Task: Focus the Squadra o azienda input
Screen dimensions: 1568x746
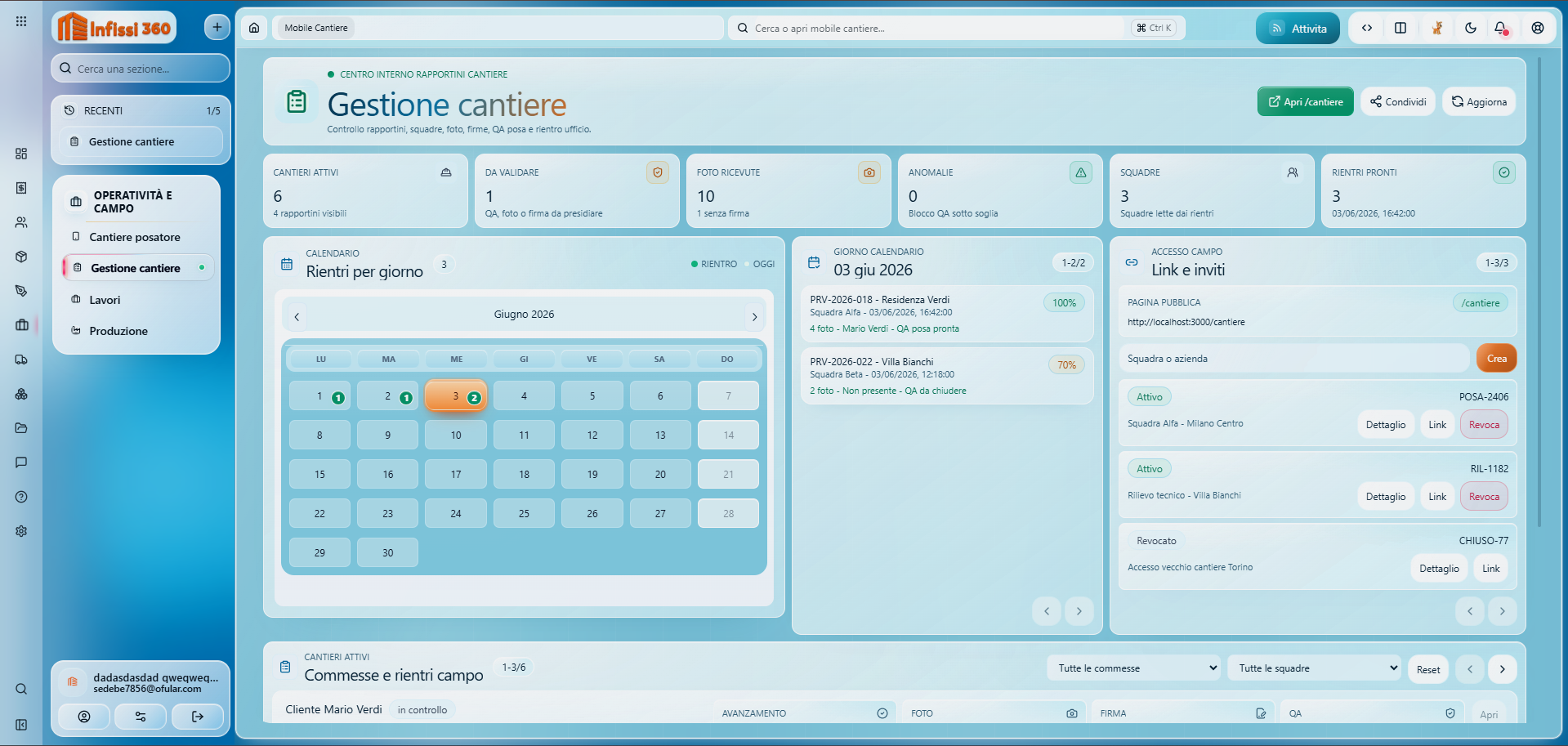Action: click(1294, 359)
